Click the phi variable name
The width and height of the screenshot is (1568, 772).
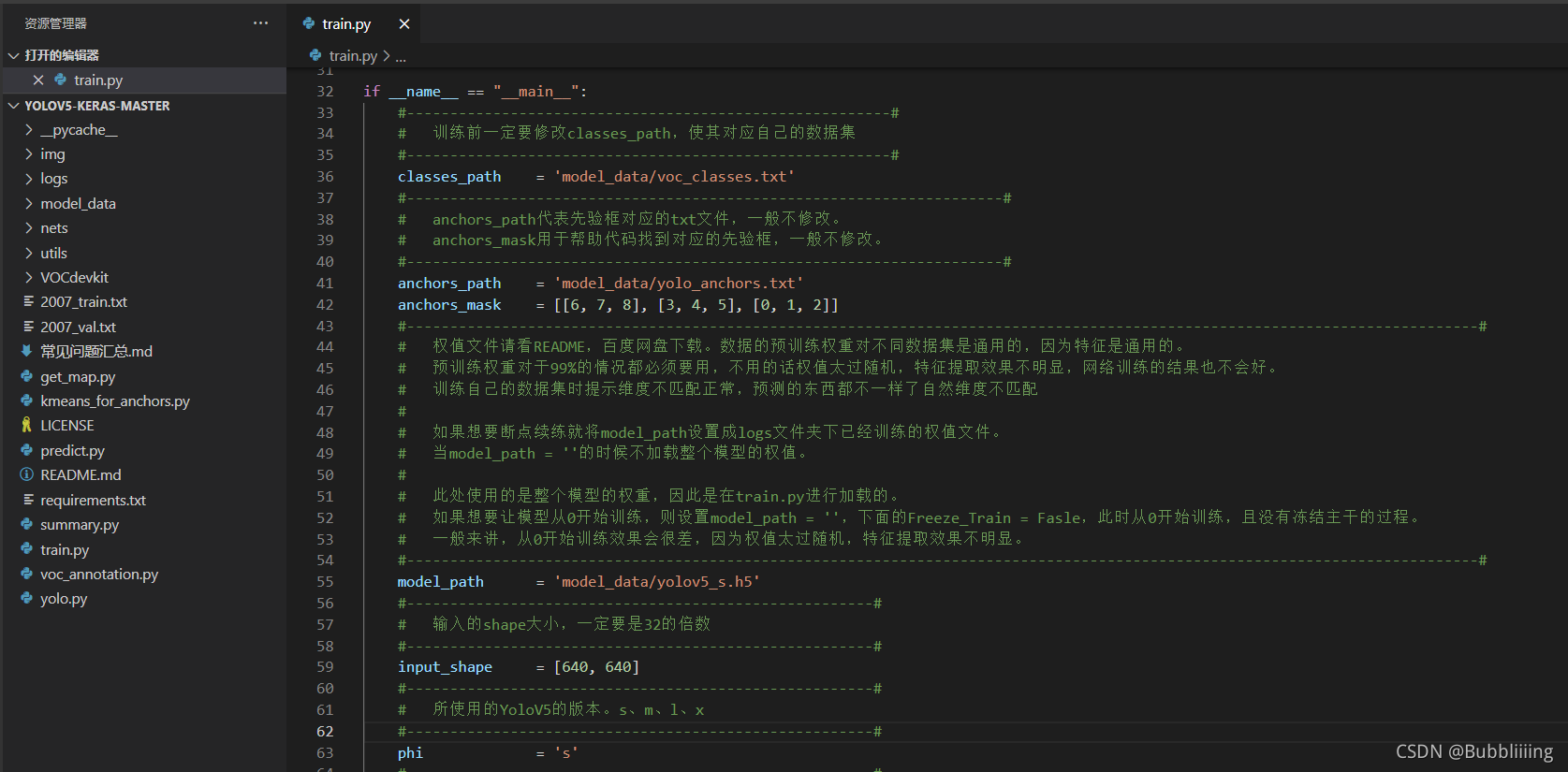point(410,753)
